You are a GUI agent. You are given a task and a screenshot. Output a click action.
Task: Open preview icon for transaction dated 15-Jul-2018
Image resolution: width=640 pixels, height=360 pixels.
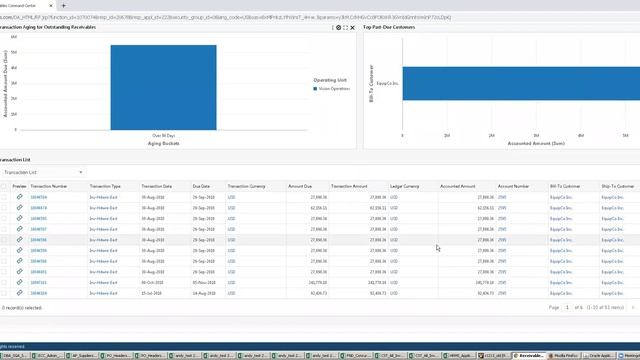(x=19, y=292)
